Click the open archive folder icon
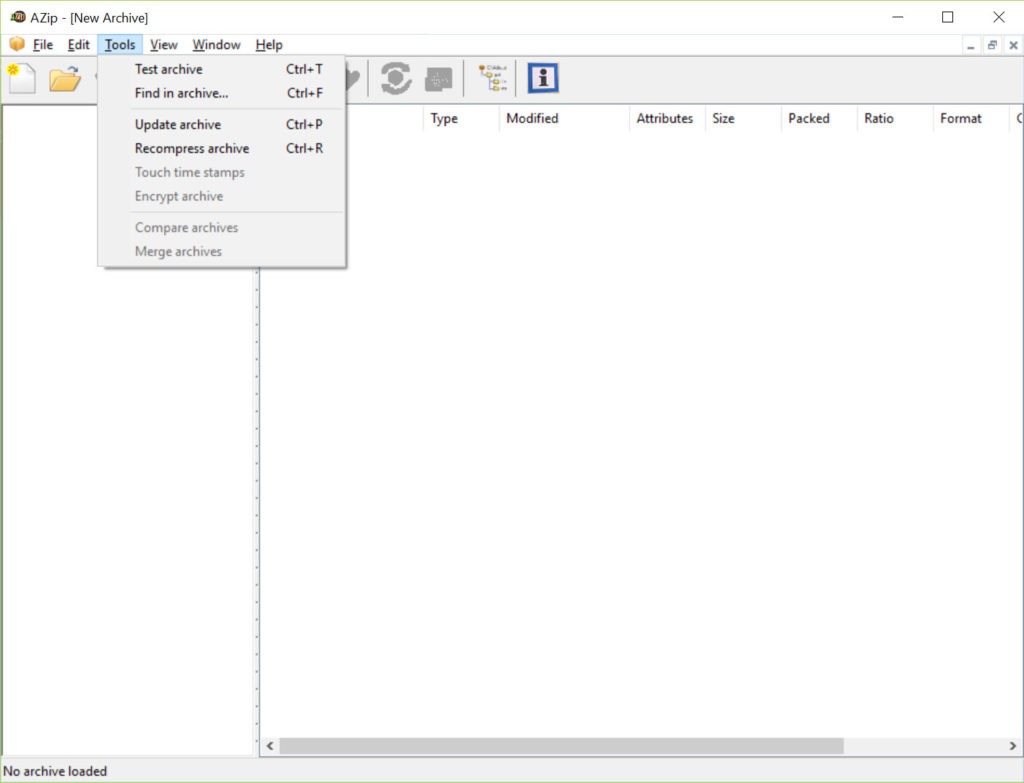 (65, 78)
